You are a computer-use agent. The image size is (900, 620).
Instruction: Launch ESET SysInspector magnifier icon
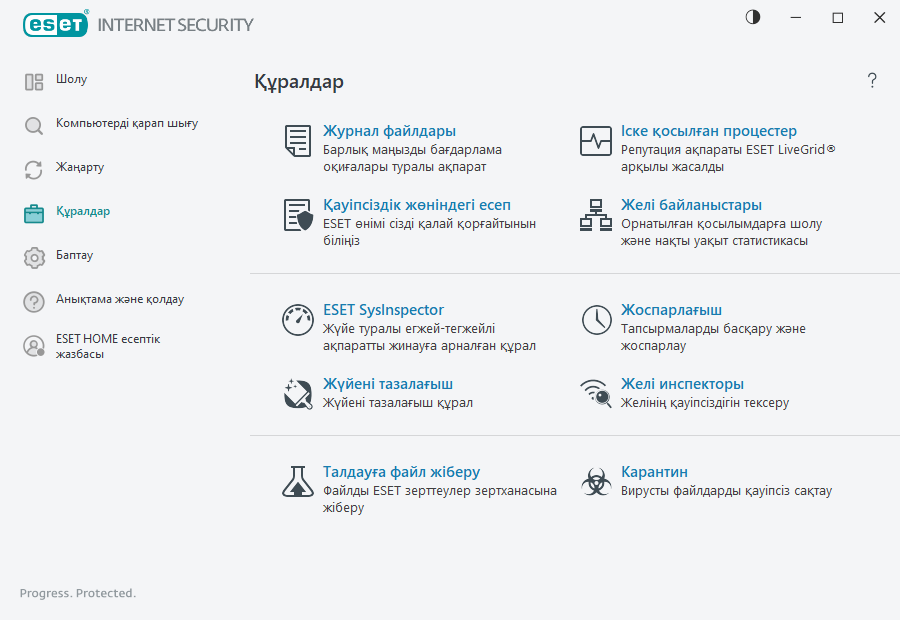click(x=297, y=320)
